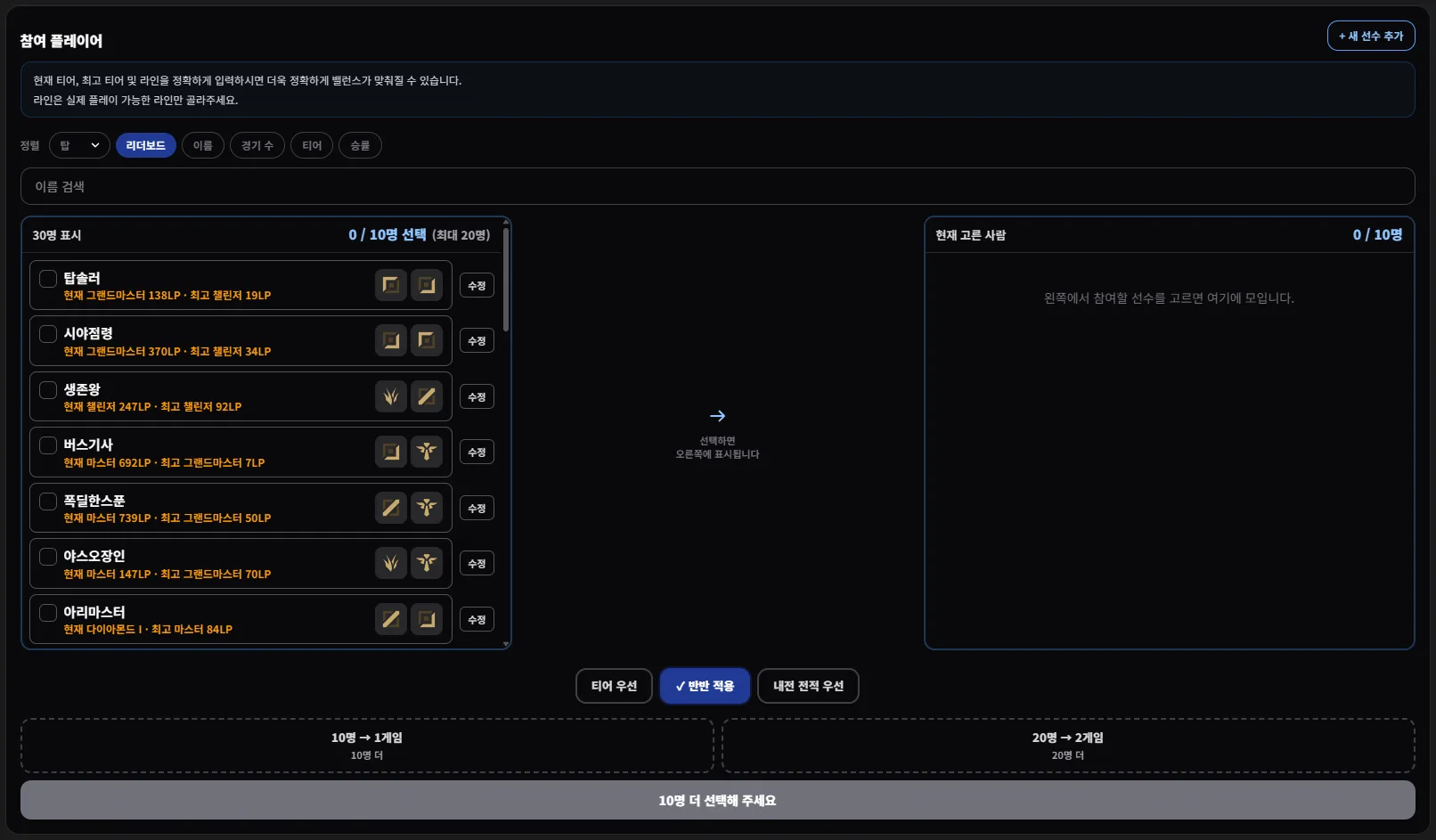1436x840 pixels.
Task: Select player 야스오장인 with the checkbox
Action: pos(48,557)
